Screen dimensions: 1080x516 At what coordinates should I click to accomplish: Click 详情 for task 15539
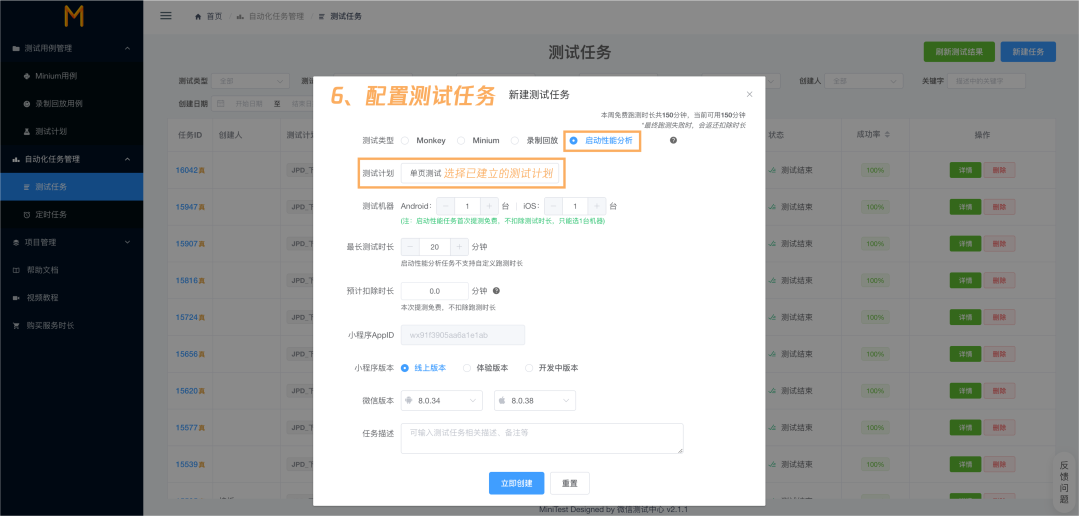[964, 464]
